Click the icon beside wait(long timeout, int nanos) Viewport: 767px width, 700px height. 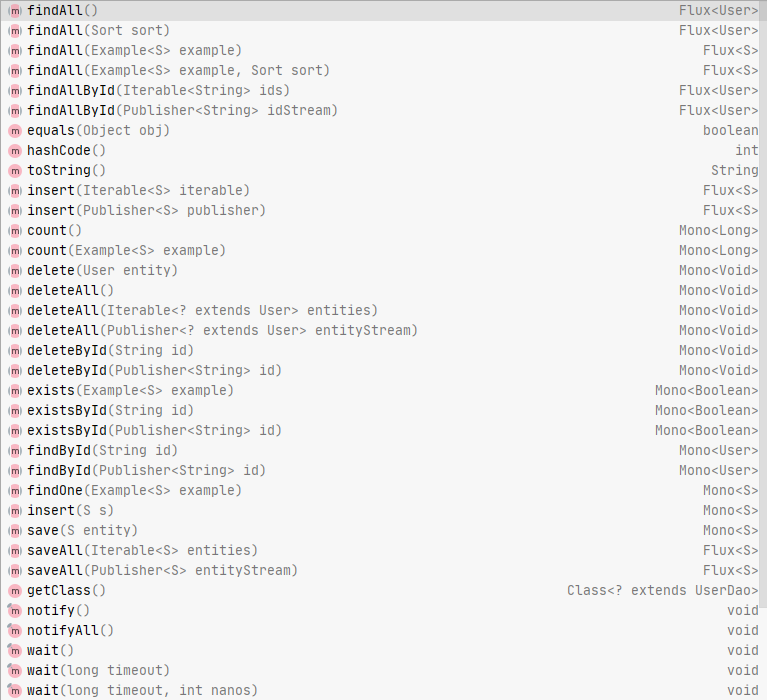[14, 690]
